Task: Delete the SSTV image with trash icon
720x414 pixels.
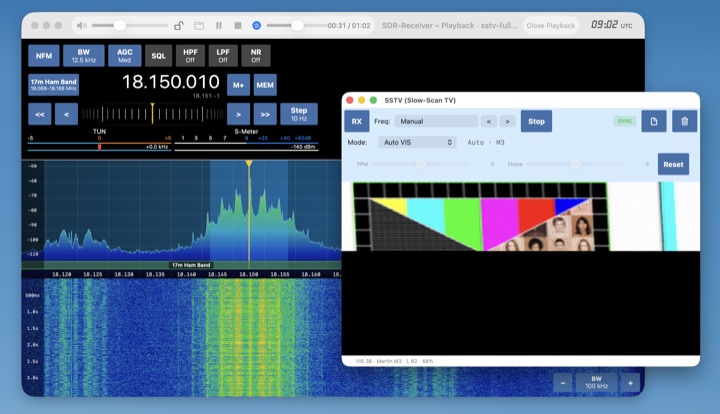Action: [685, 121]
